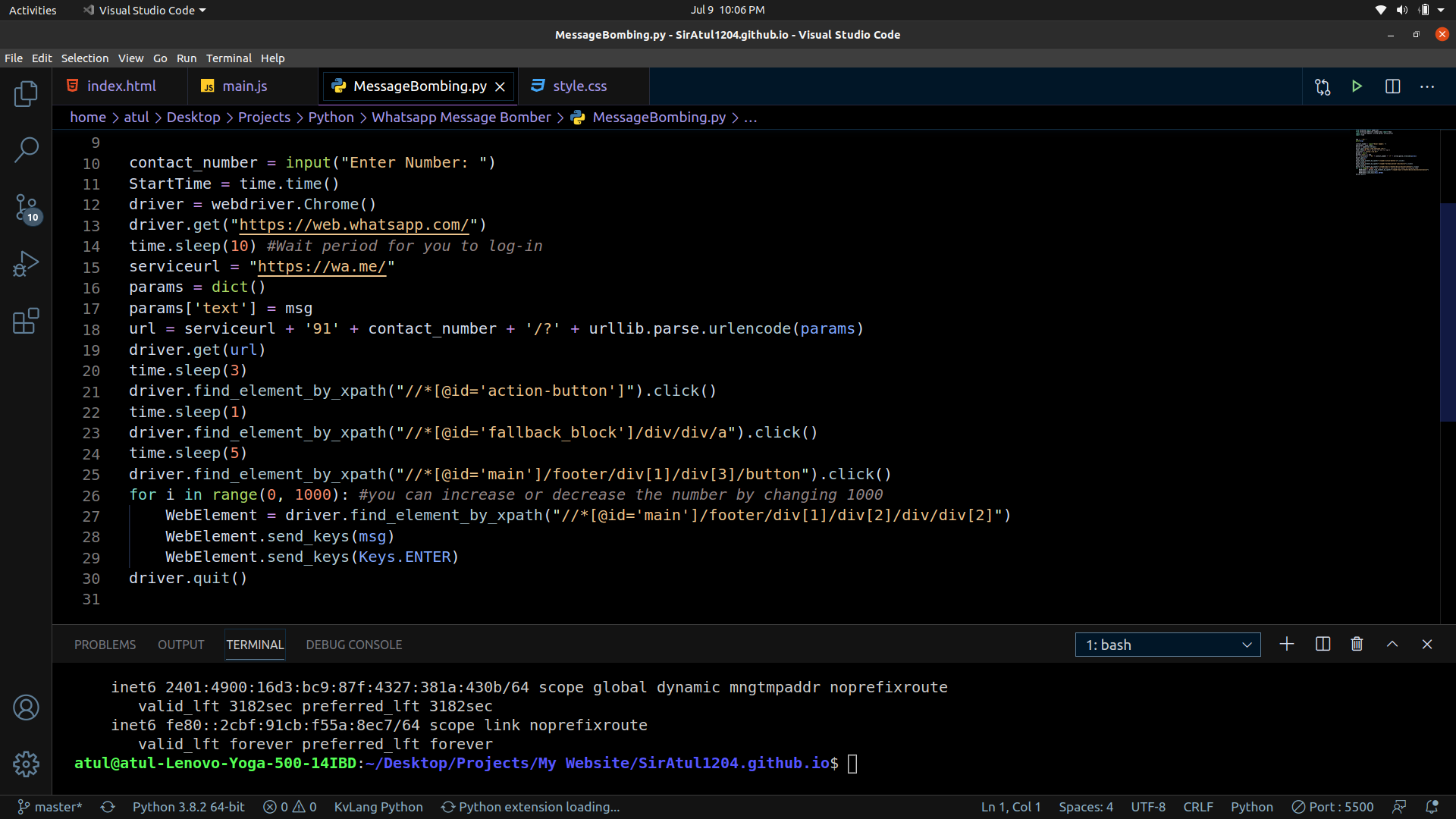
Task: Maximize the panel size with chevron up
Action: click(1392, 644)
